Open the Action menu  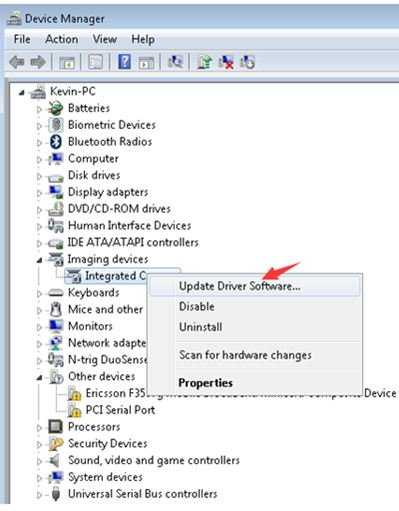[x=62, y=39]
